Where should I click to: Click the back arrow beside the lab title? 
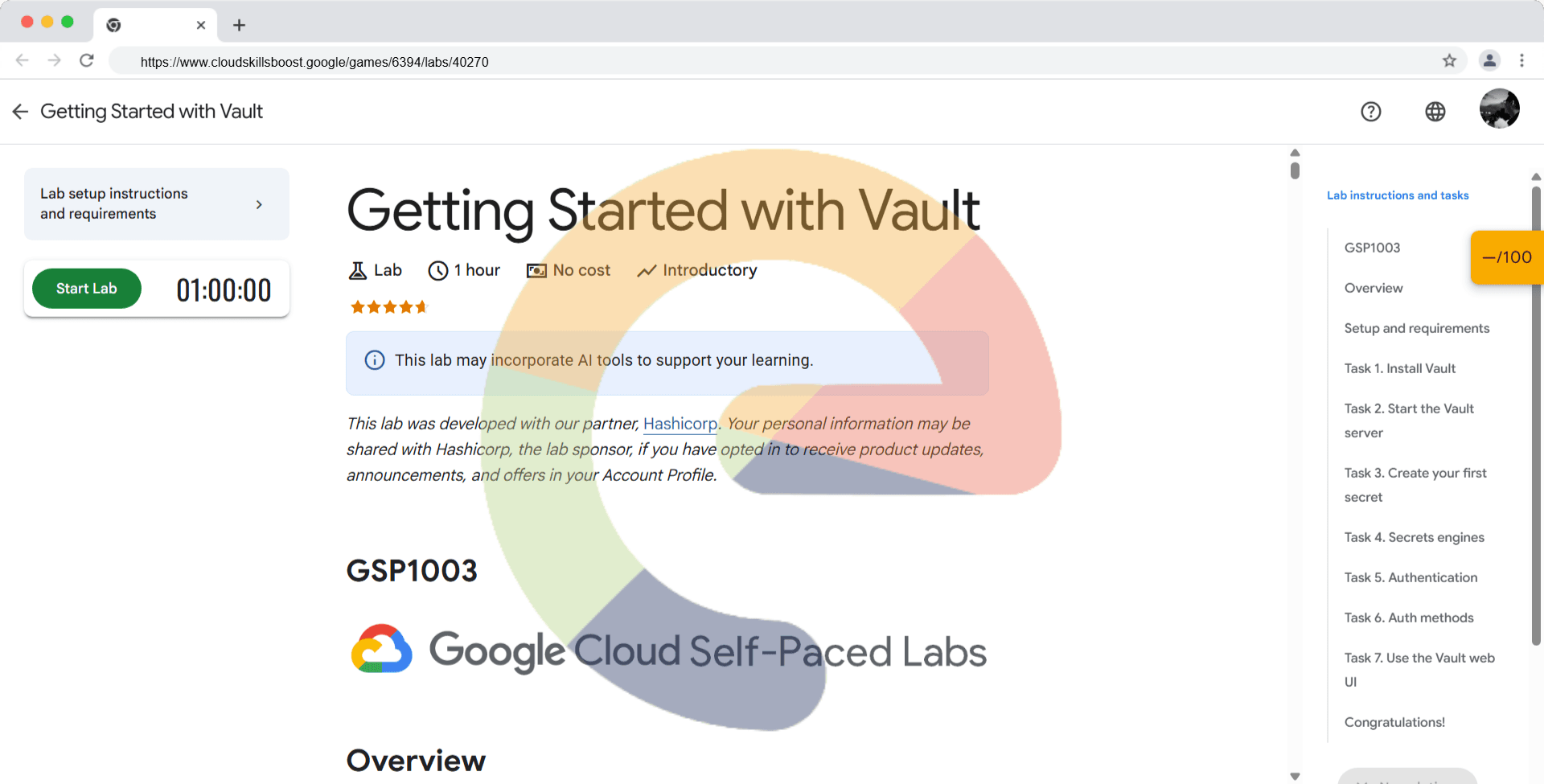20,112
